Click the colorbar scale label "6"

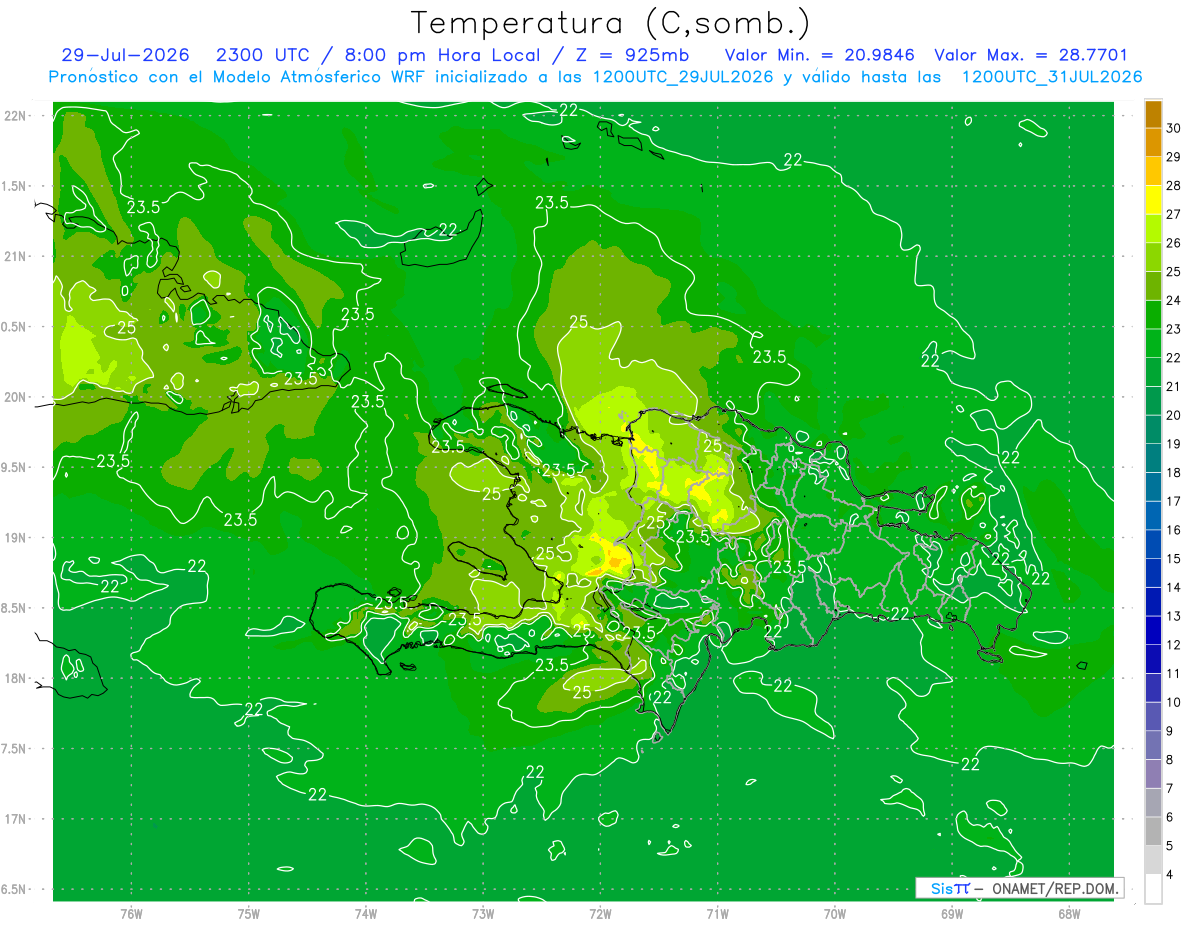(1169, 817)
